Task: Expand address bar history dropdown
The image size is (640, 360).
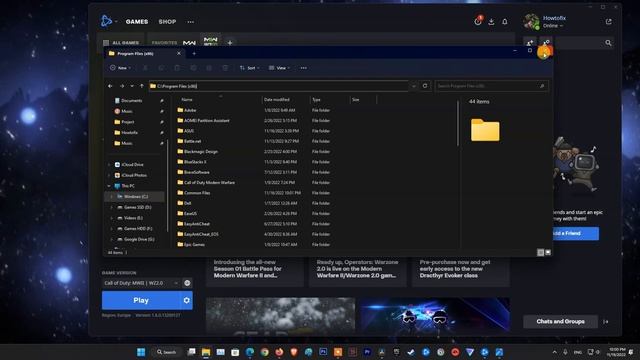Action: point(414,86)
